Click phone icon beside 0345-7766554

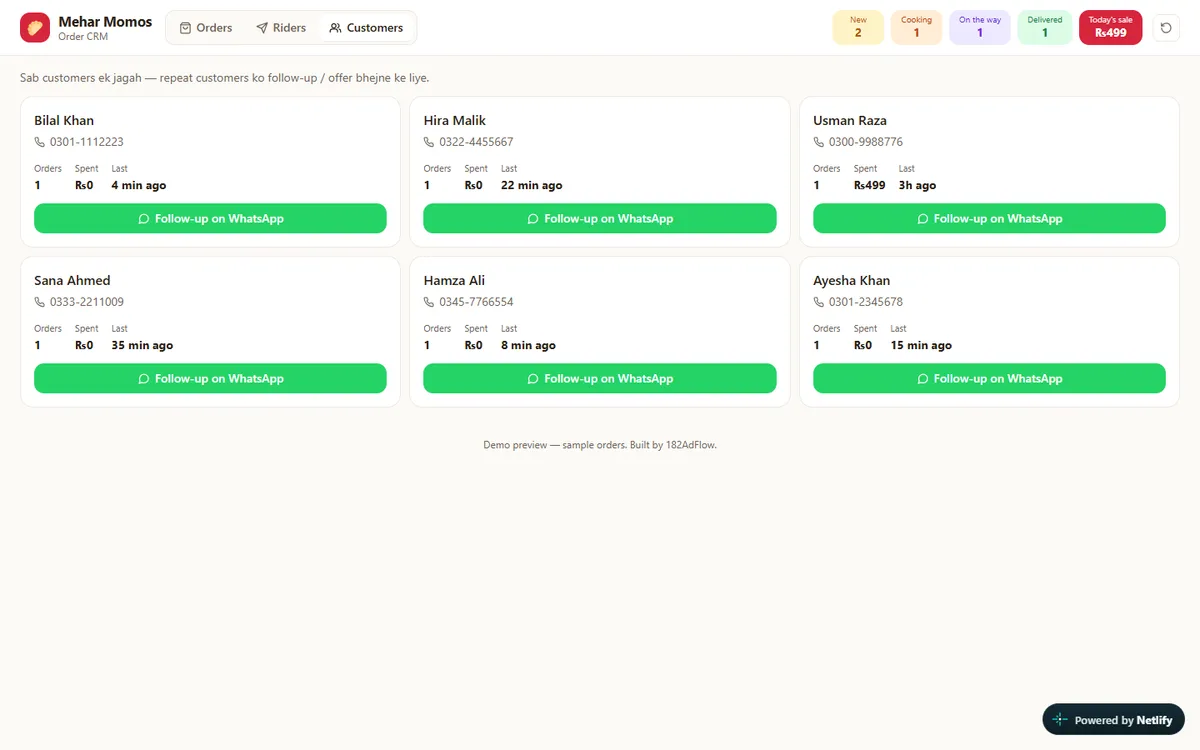pyautogui.click(x=429, y=302)
